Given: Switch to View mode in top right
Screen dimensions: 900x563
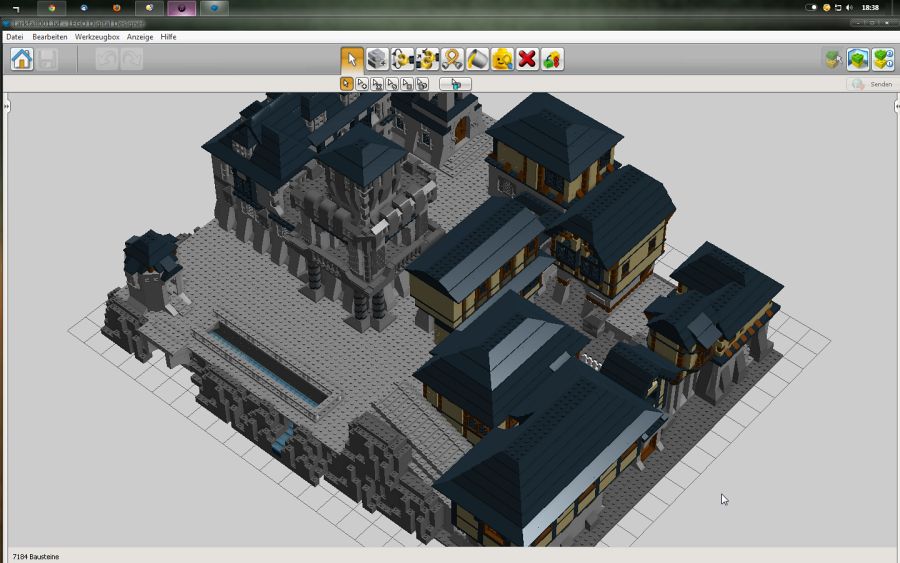Looking at the screenshot, I should 858,59.
